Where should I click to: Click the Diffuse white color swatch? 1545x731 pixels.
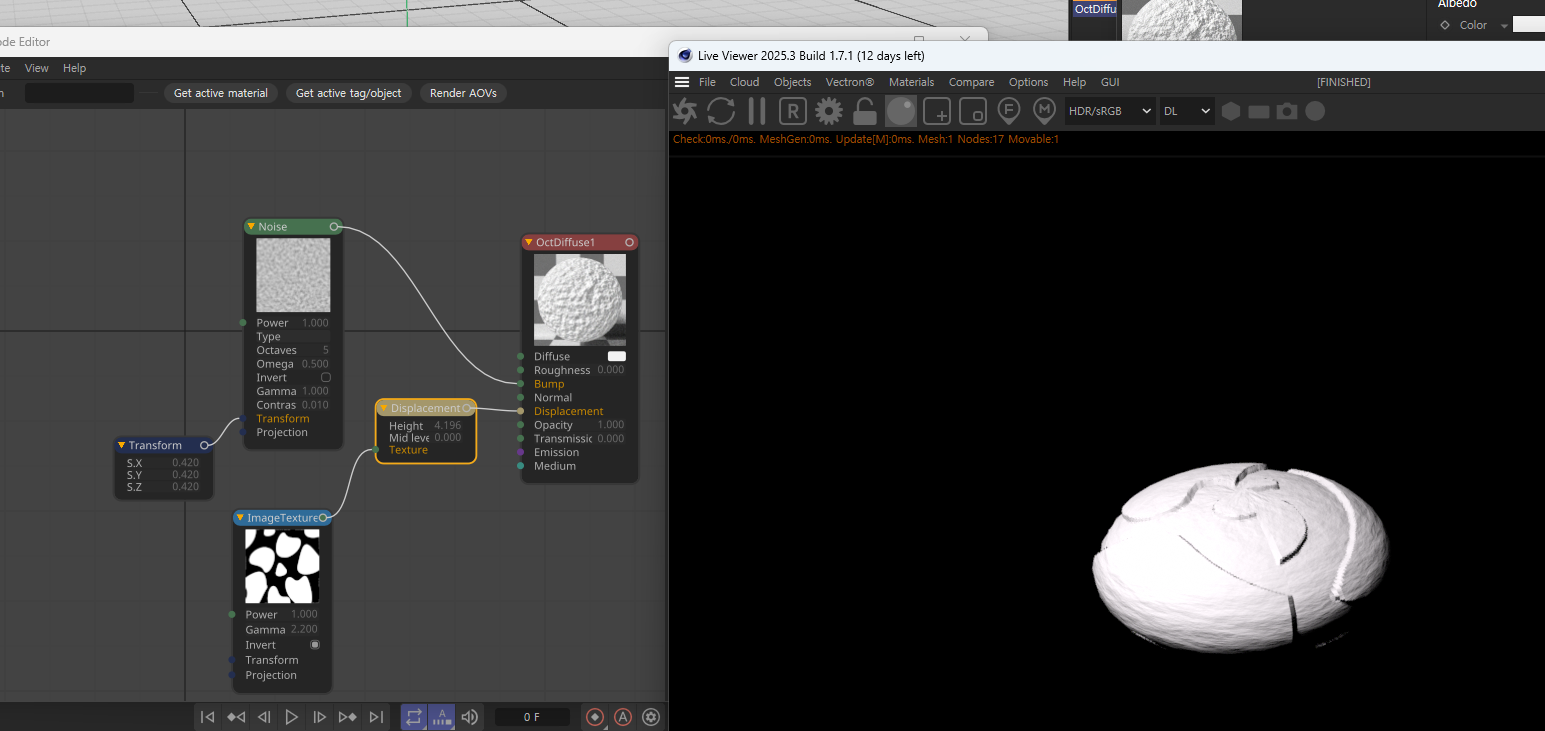pyautogui.click(x=617, y=356)
